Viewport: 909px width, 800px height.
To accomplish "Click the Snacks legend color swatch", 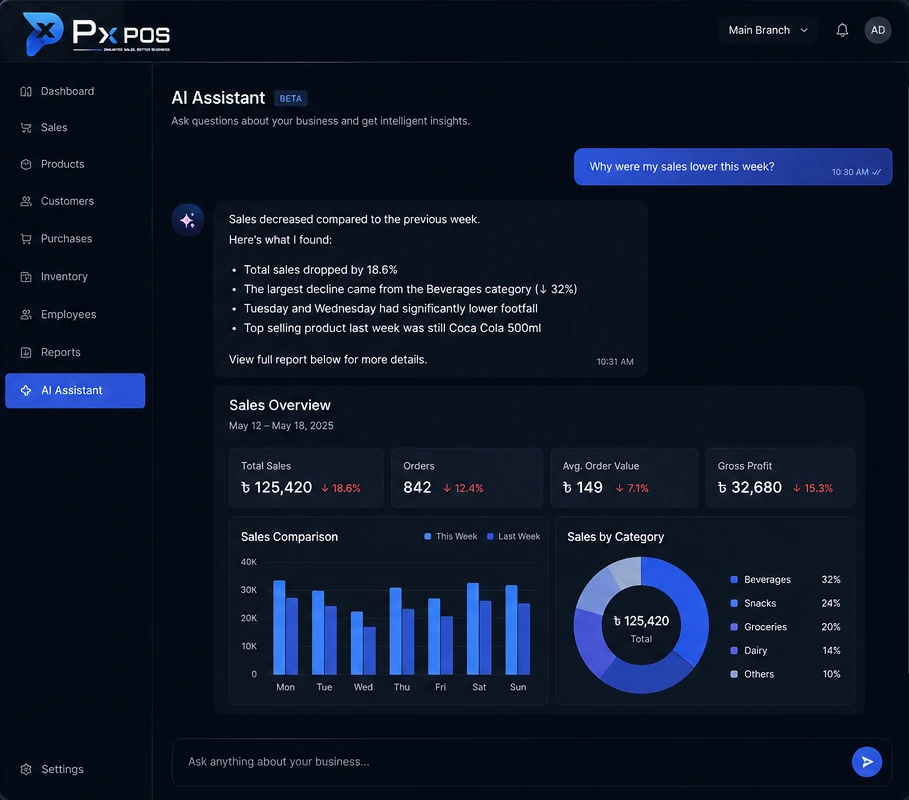I will click(734, 603).
